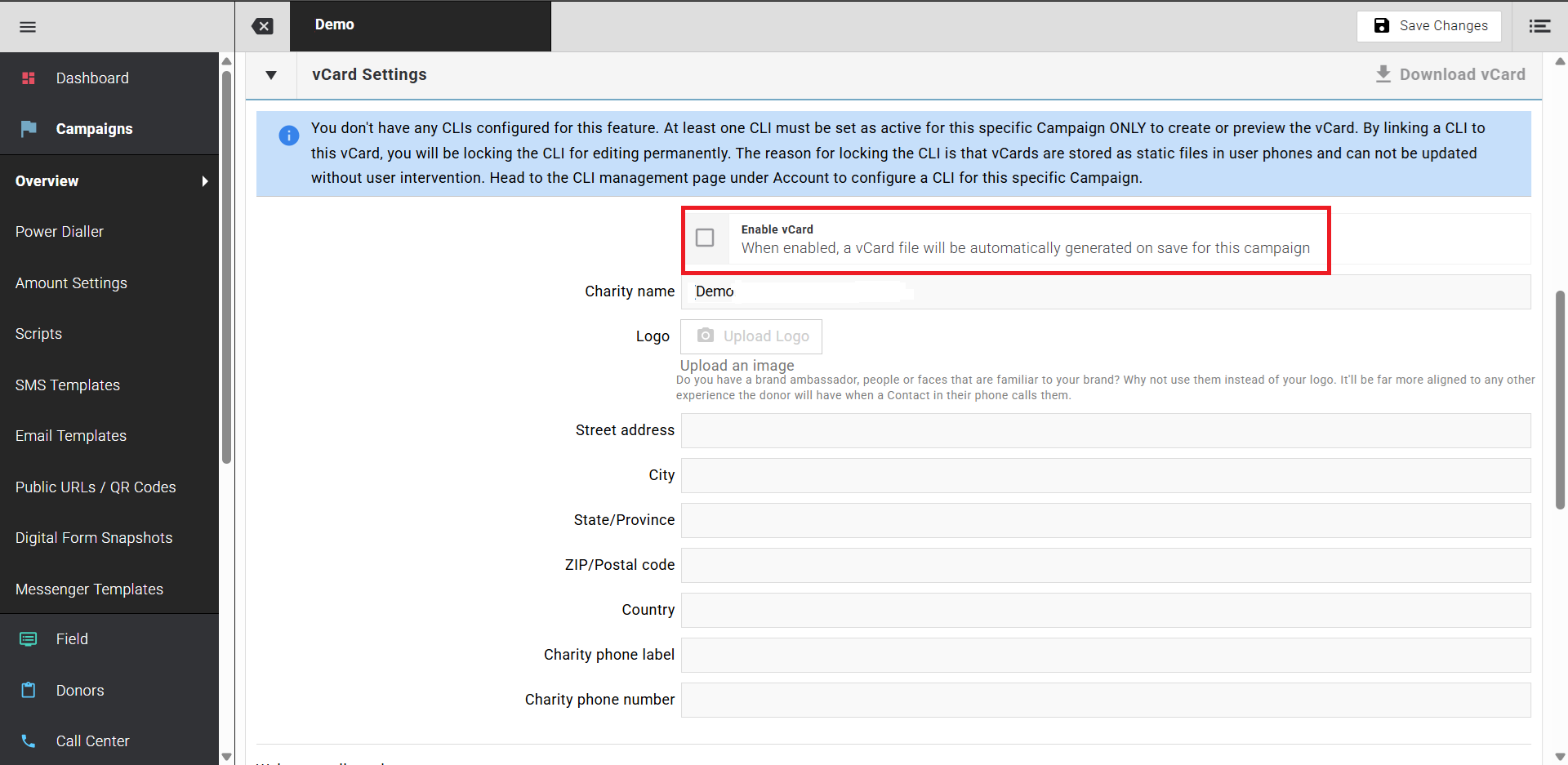Select the Campaigns flag icon
Screen dimensions: 1568x765
click(x=29, y=128)
